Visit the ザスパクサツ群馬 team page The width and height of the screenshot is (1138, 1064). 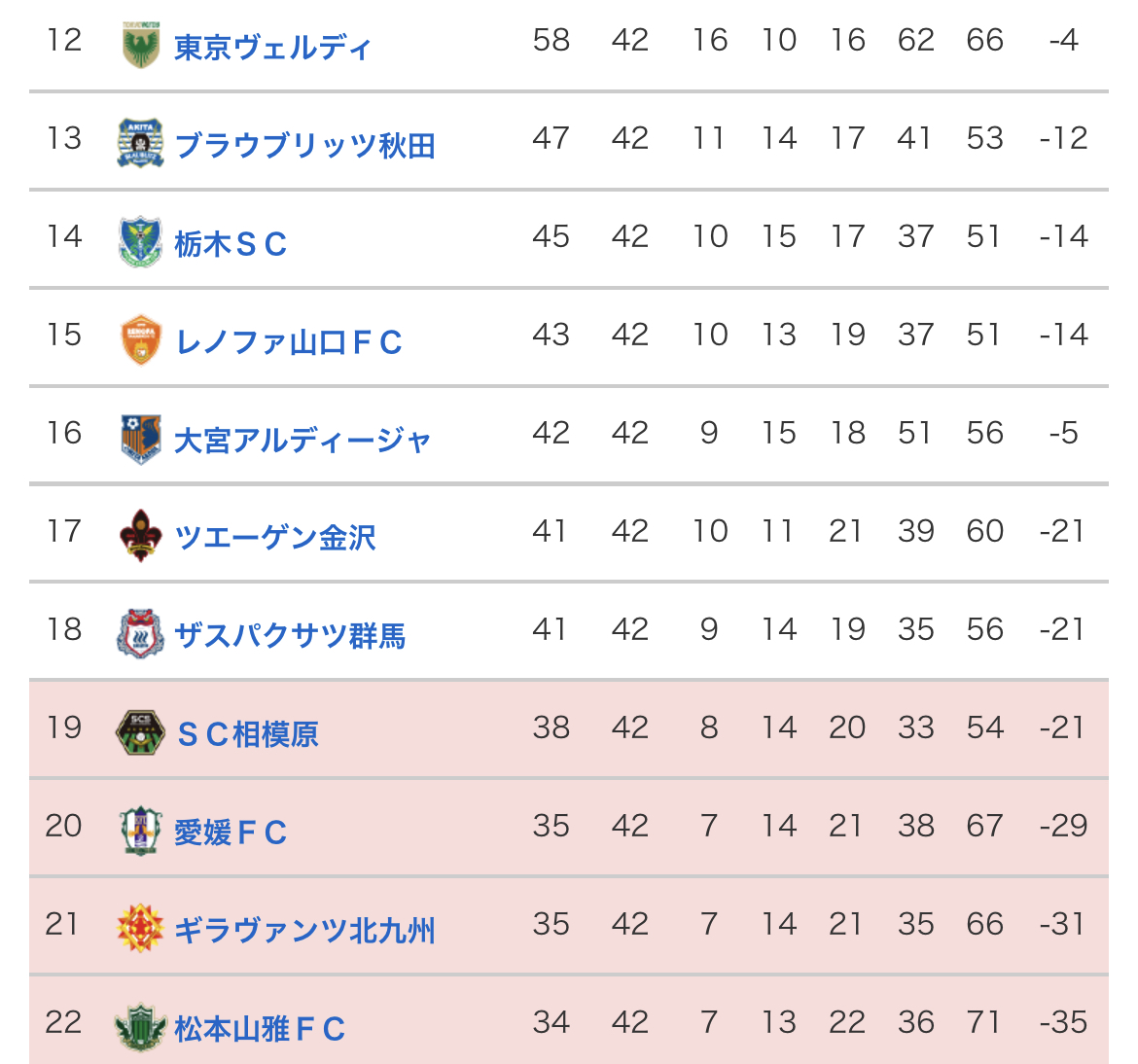[x=290, y=636]
